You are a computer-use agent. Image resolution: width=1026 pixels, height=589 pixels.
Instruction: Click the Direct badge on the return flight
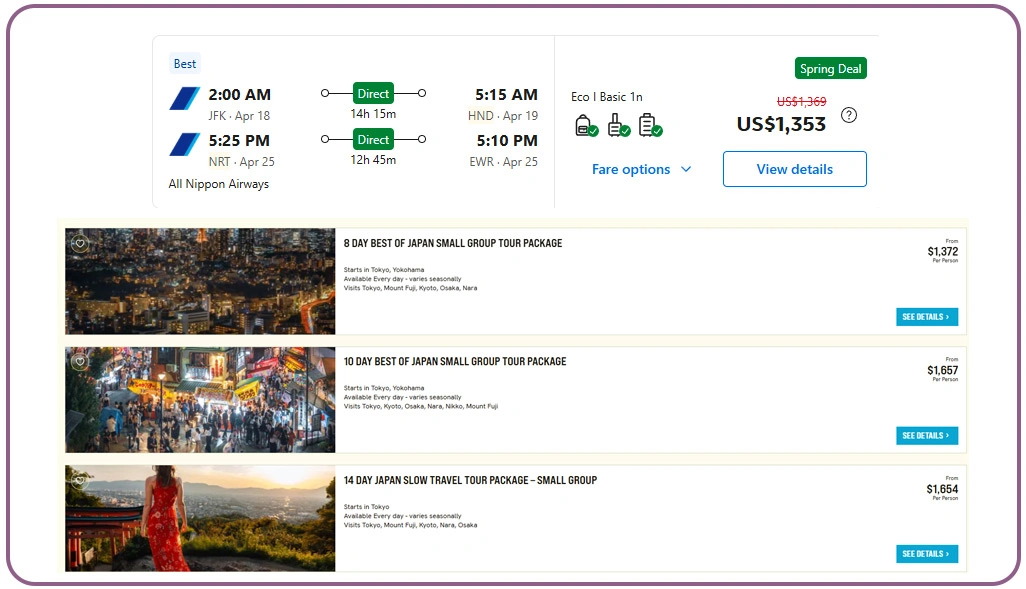tap(373, 140)
